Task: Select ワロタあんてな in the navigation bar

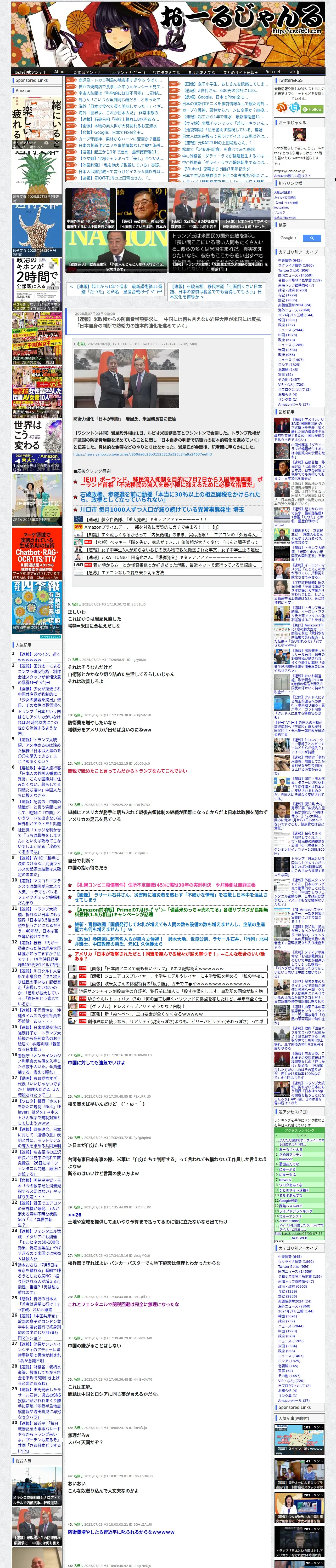Action: coord(166,72)
